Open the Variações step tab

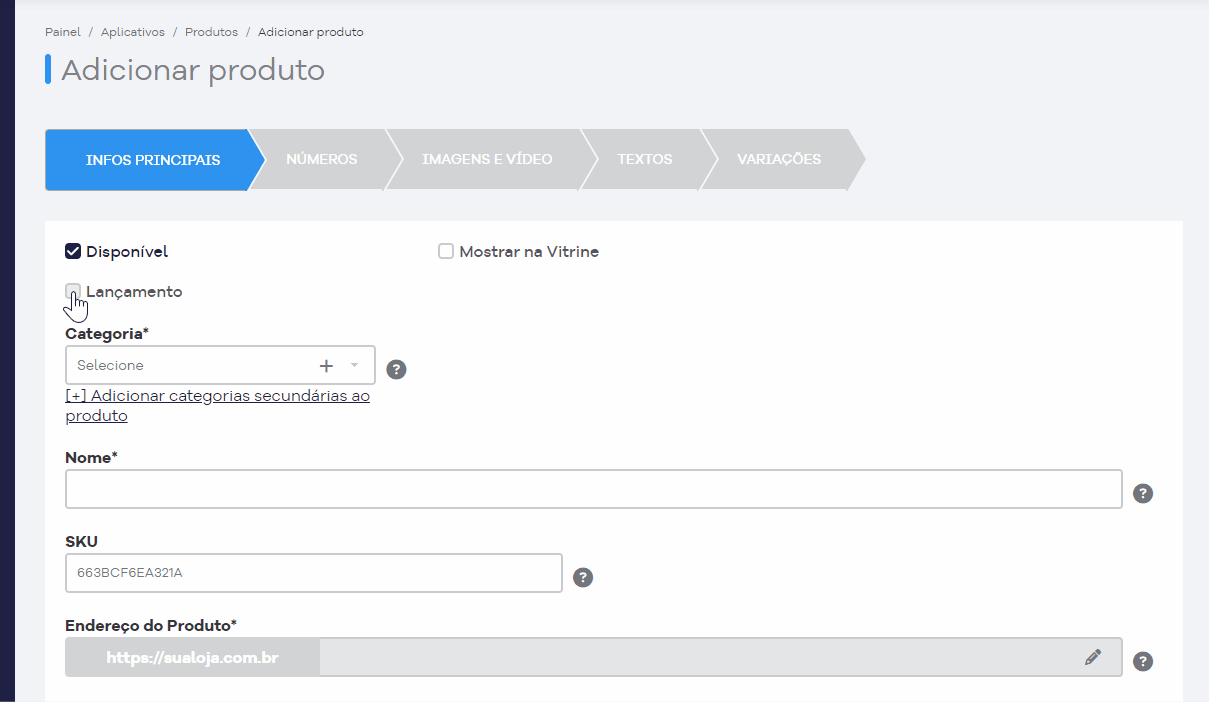[x=779, y=159]
